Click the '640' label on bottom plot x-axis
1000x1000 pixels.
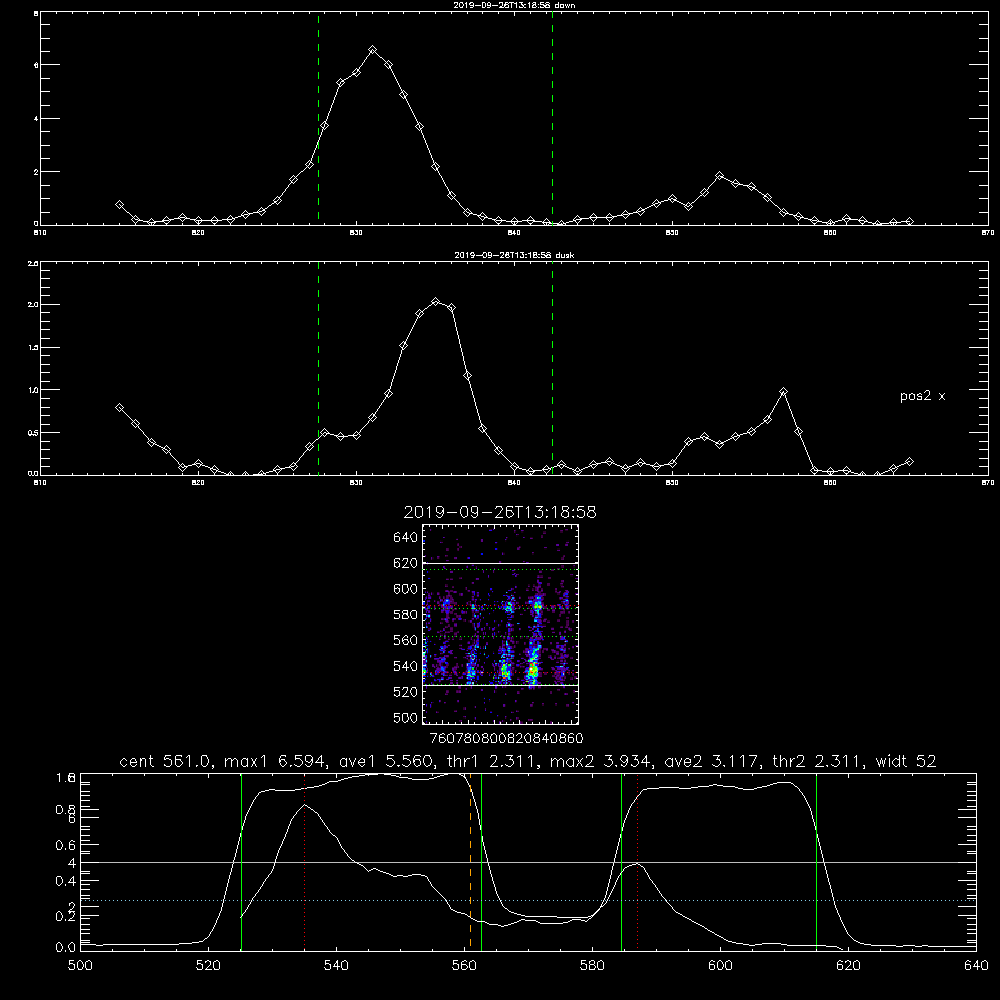click(x=976, y=966)
